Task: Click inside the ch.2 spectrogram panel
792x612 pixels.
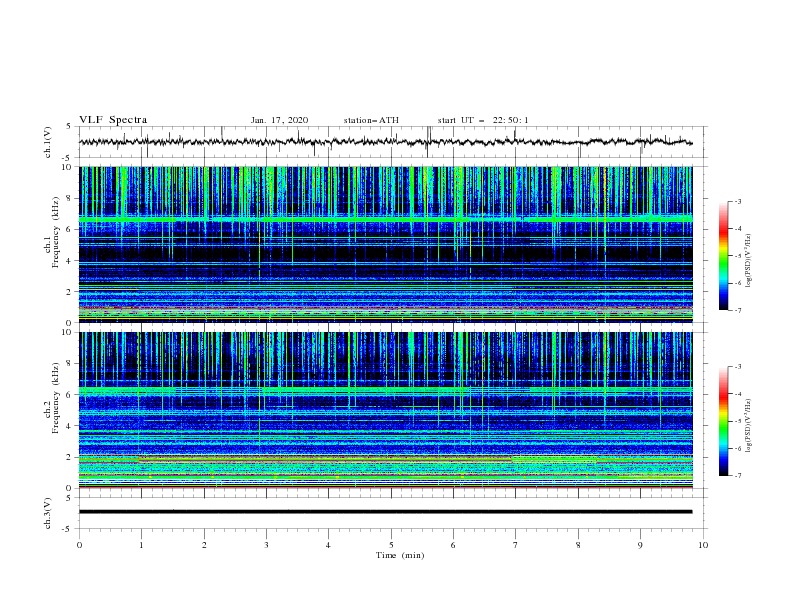Action: (x=385, y=410)
